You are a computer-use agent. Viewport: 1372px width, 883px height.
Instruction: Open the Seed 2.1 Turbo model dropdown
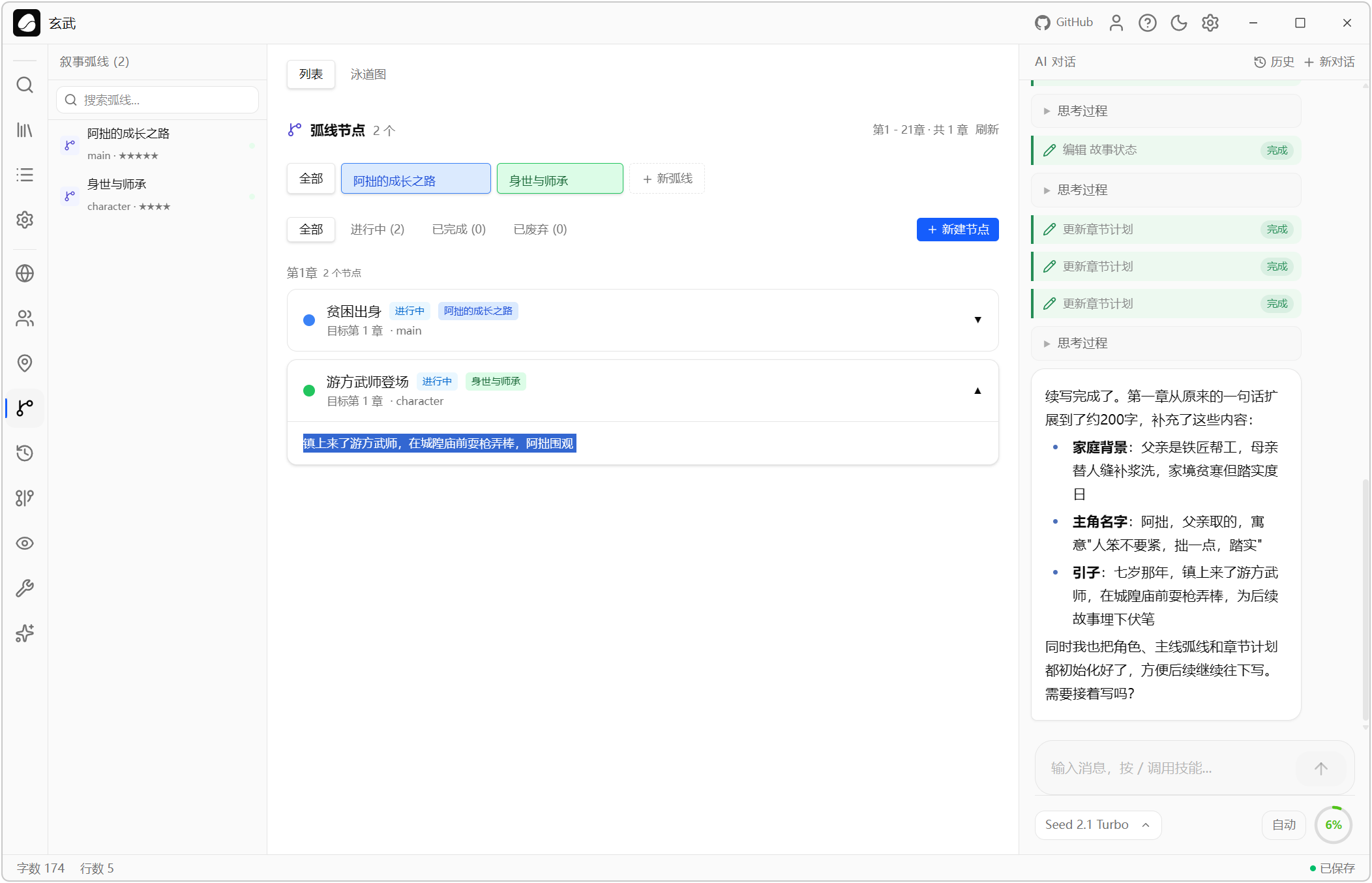click(1098, 825)
